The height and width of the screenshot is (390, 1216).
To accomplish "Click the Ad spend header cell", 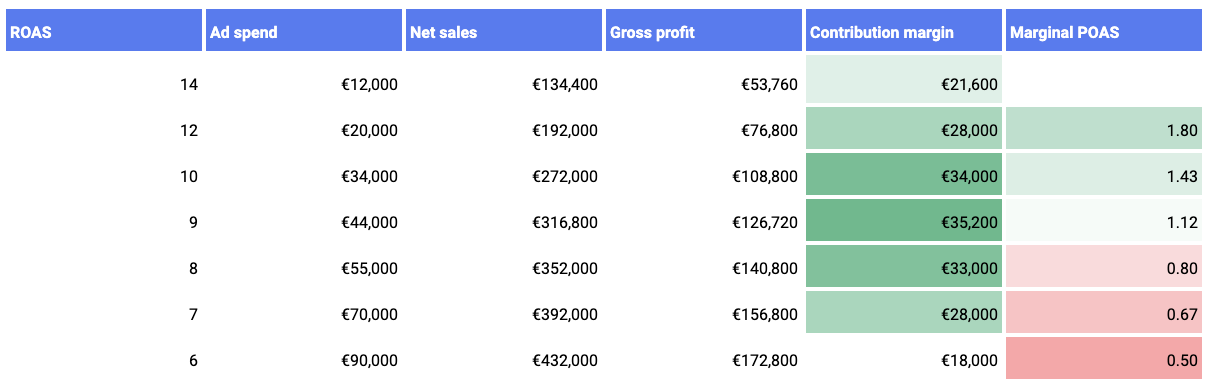I will point(304,31).
